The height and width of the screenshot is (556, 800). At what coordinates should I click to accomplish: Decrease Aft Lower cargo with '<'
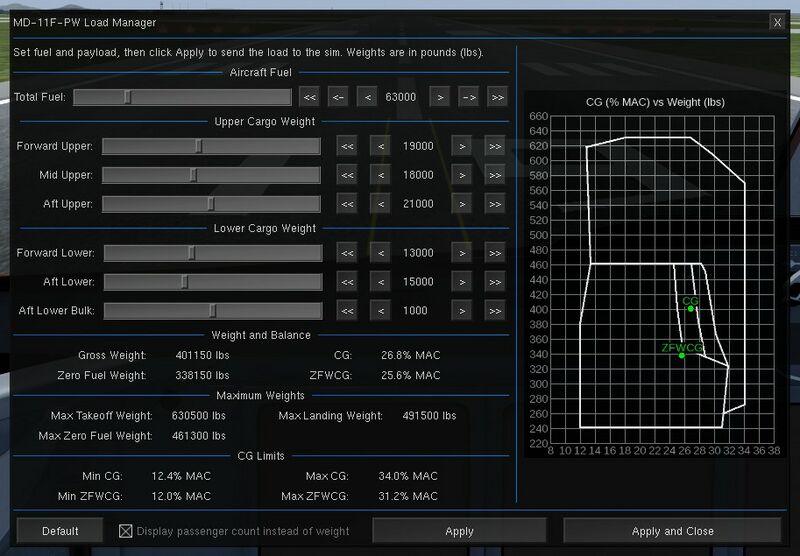(381, 282)
